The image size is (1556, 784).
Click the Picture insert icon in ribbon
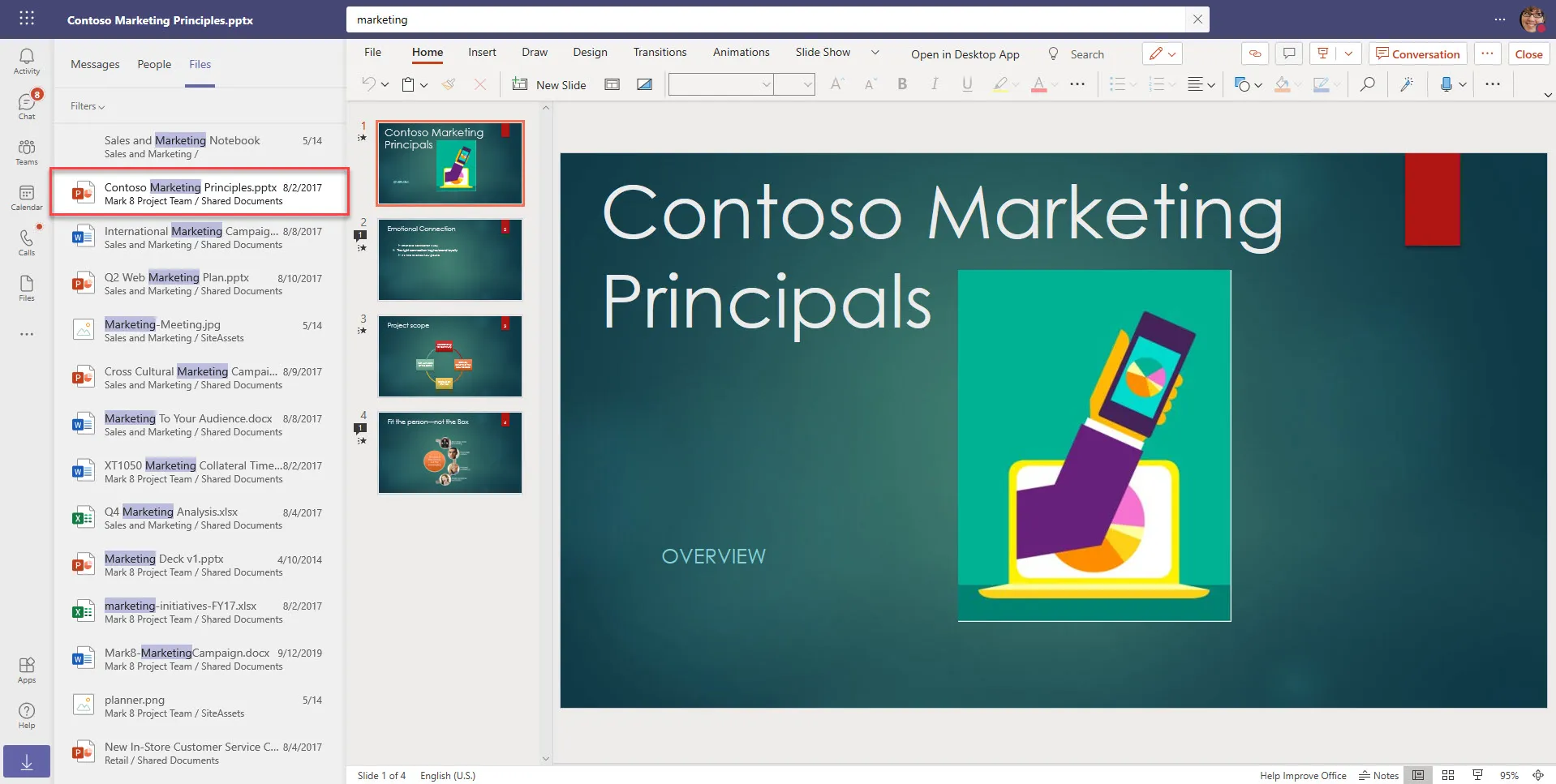pos(645,84)
